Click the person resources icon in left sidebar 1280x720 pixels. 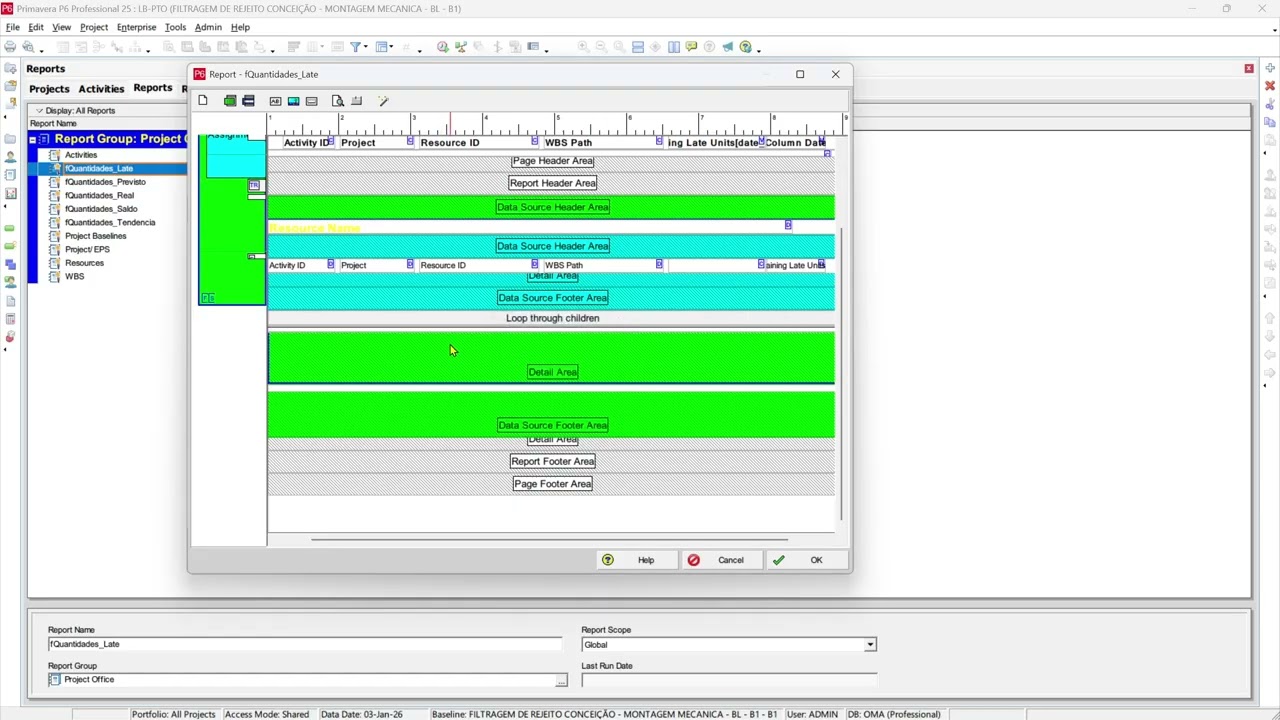(x=10, y=157)
